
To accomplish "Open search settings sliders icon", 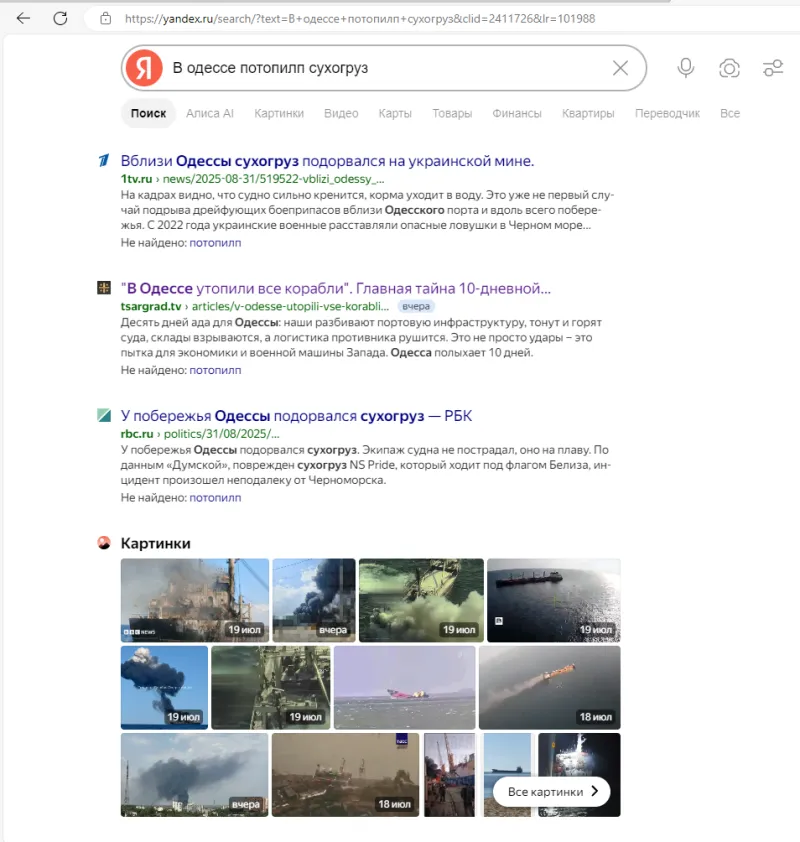I will tap(773, 68).
